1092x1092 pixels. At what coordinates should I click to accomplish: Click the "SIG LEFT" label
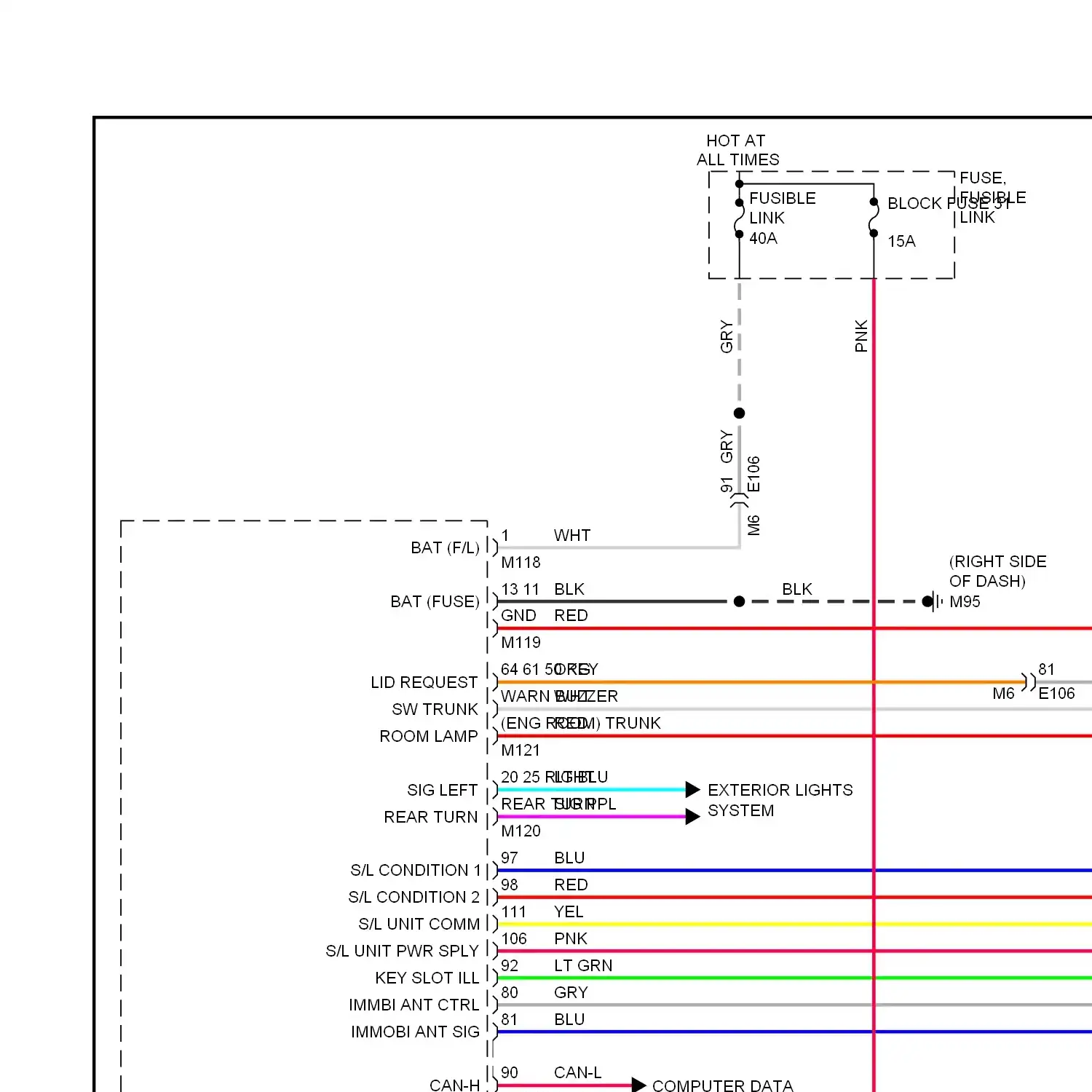pos(442,790)
